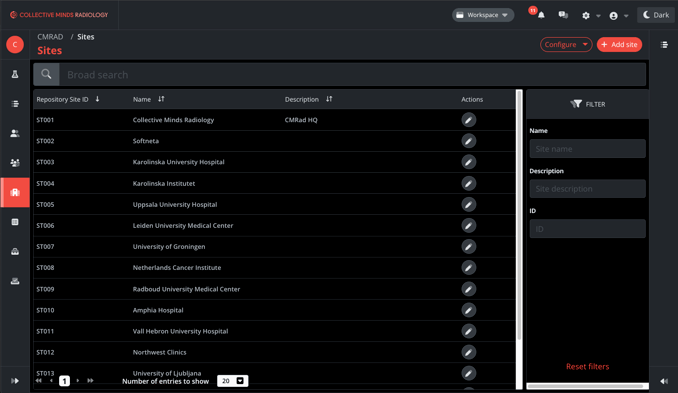
Task: Select the ST012 cell
Action: 45,352
